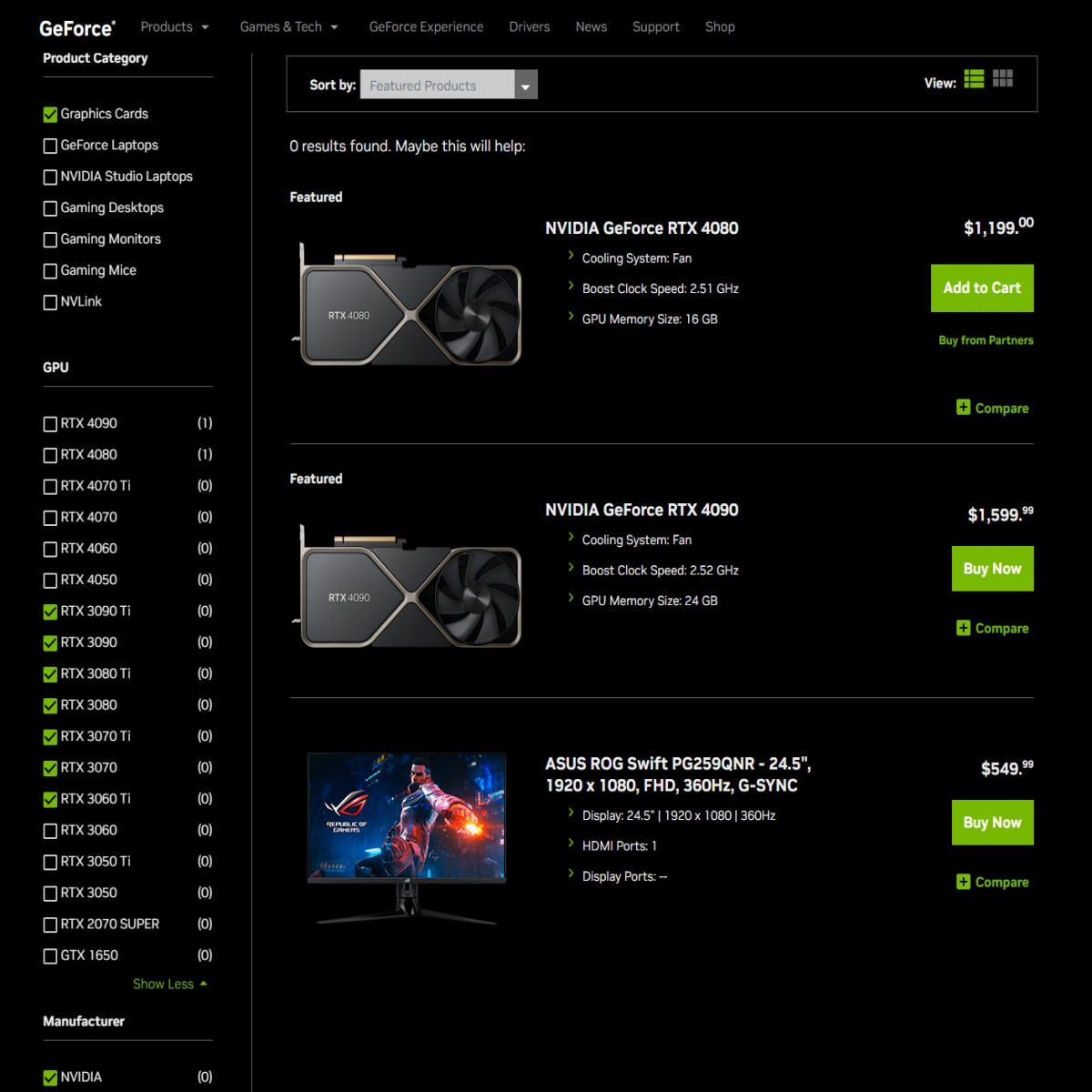Open Buy from Partners link
The height and width of the screenshot is (1092, 1092).
[985, 340]
